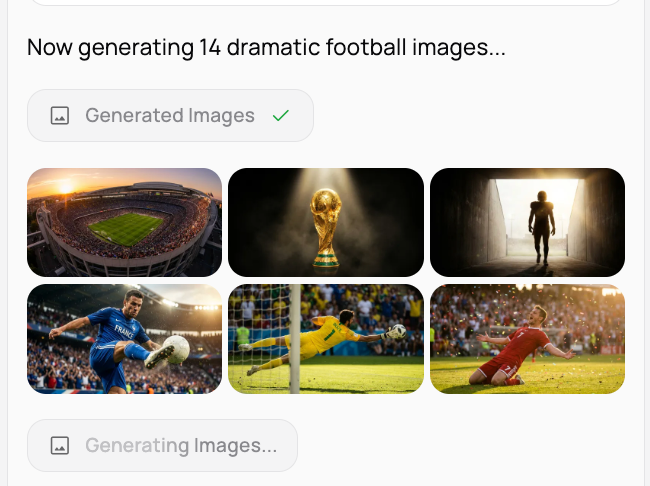Expand the Generating Images... pill
Screen dimensions: 650x486
coord(162,445)
